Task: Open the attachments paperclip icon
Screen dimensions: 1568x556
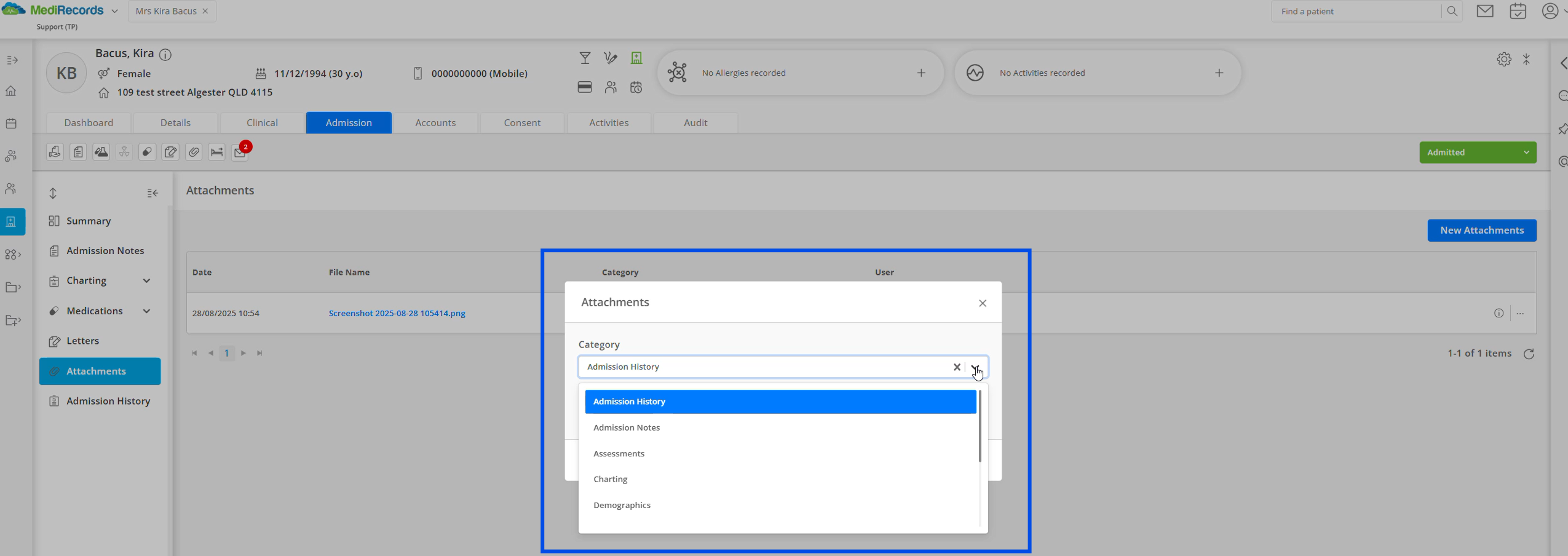Action: pyautogui.click(x=194, y=152)
